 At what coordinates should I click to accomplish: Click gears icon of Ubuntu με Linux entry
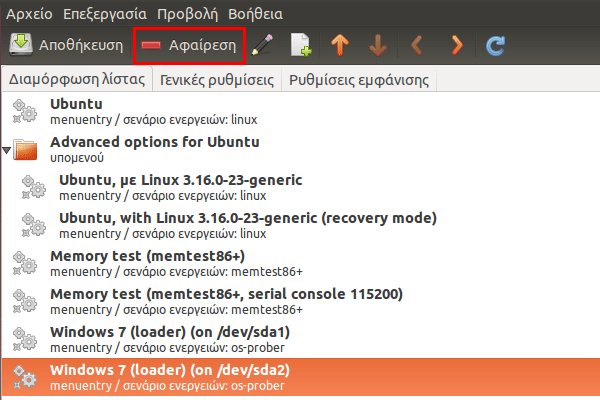(34, 187)
